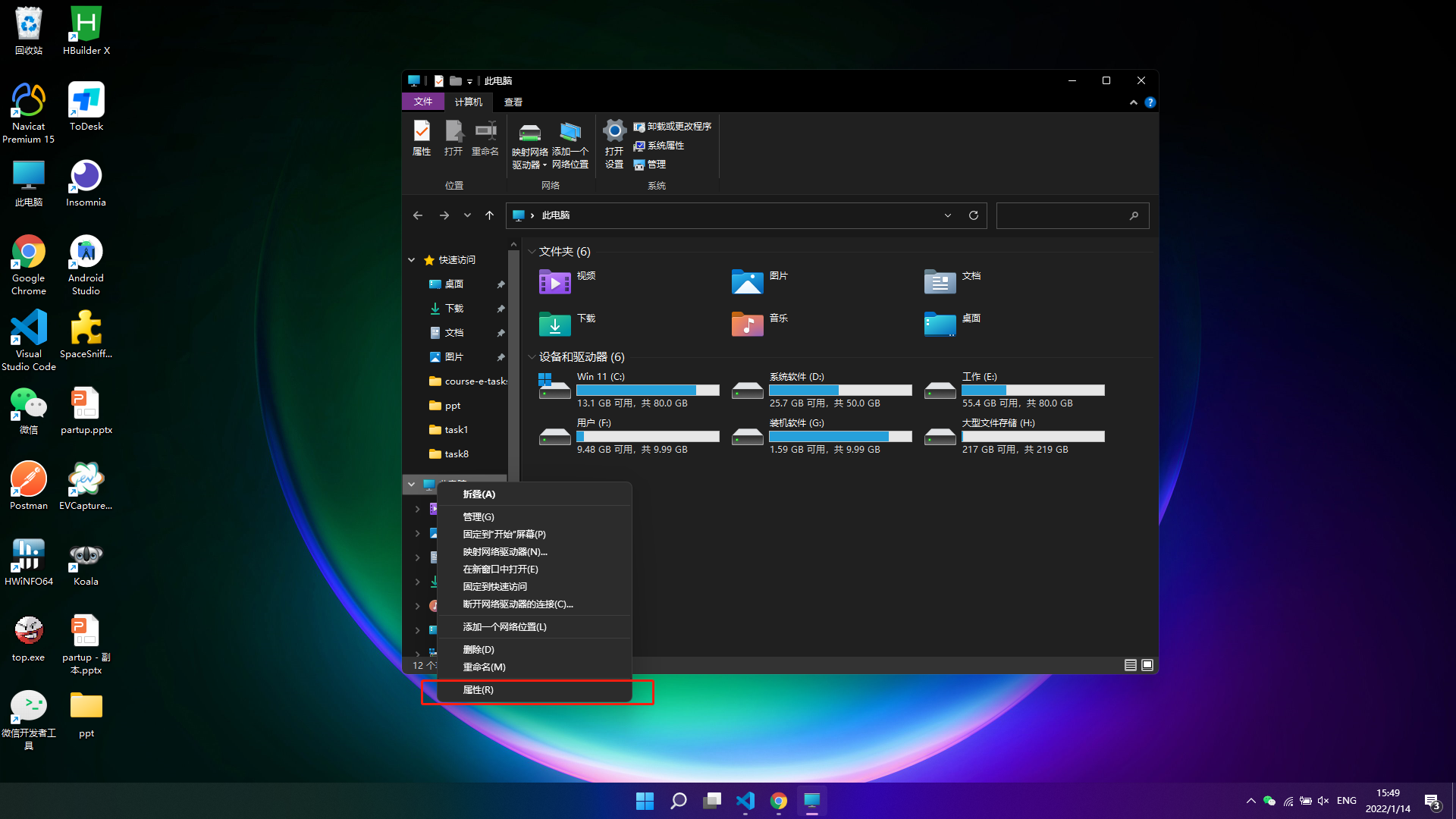
Task: Open taskbar search magnifier
Action: coord(679,801)
